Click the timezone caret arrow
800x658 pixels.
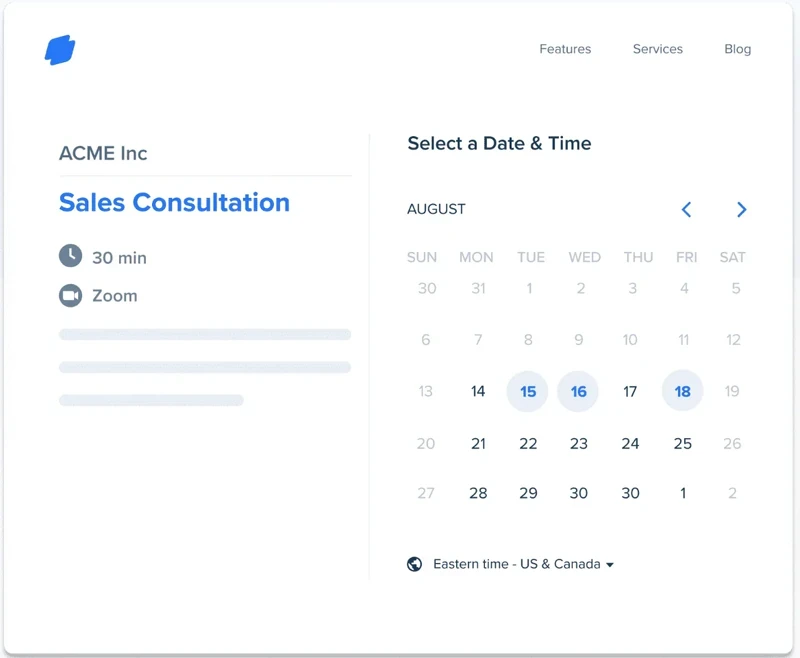tap(613, 564)
